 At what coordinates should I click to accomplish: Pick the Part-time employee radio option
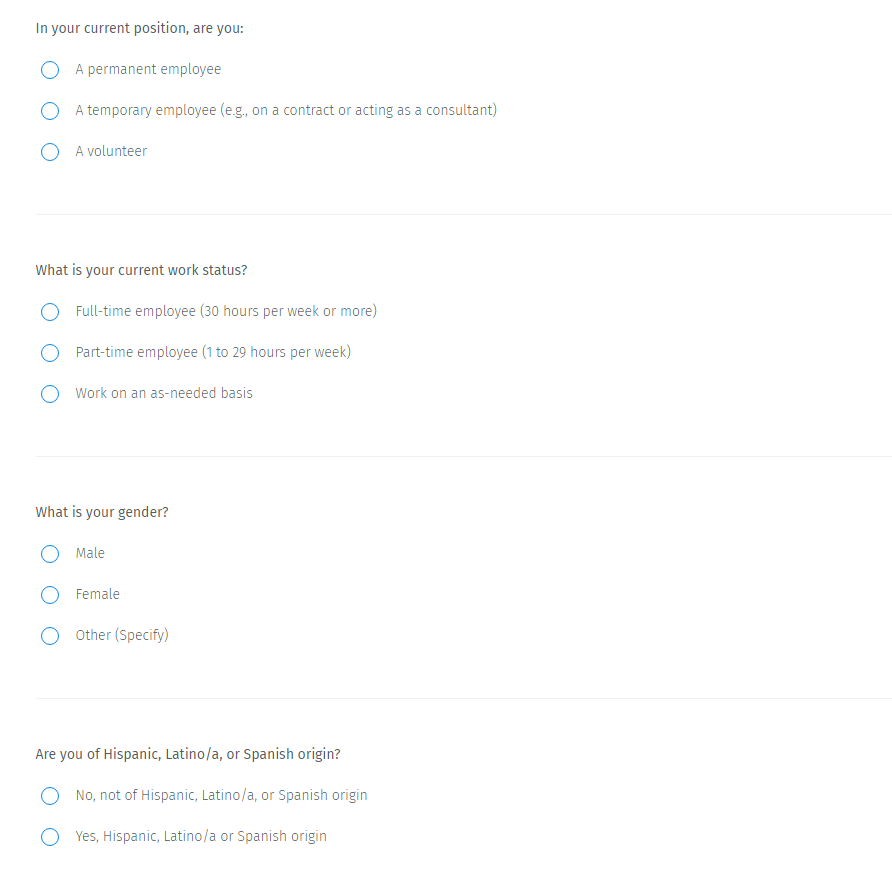(50, 353)
